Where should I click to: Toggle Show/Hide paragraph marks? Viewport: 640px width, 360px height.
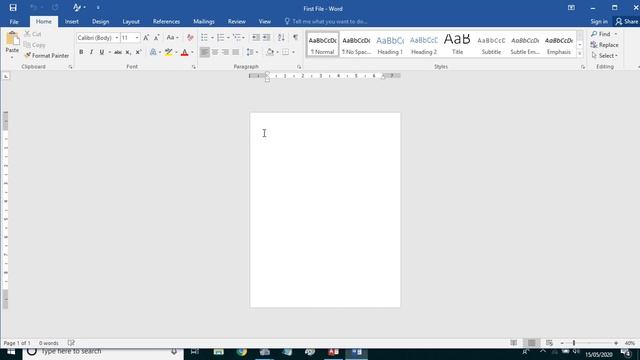coord(296,38)
